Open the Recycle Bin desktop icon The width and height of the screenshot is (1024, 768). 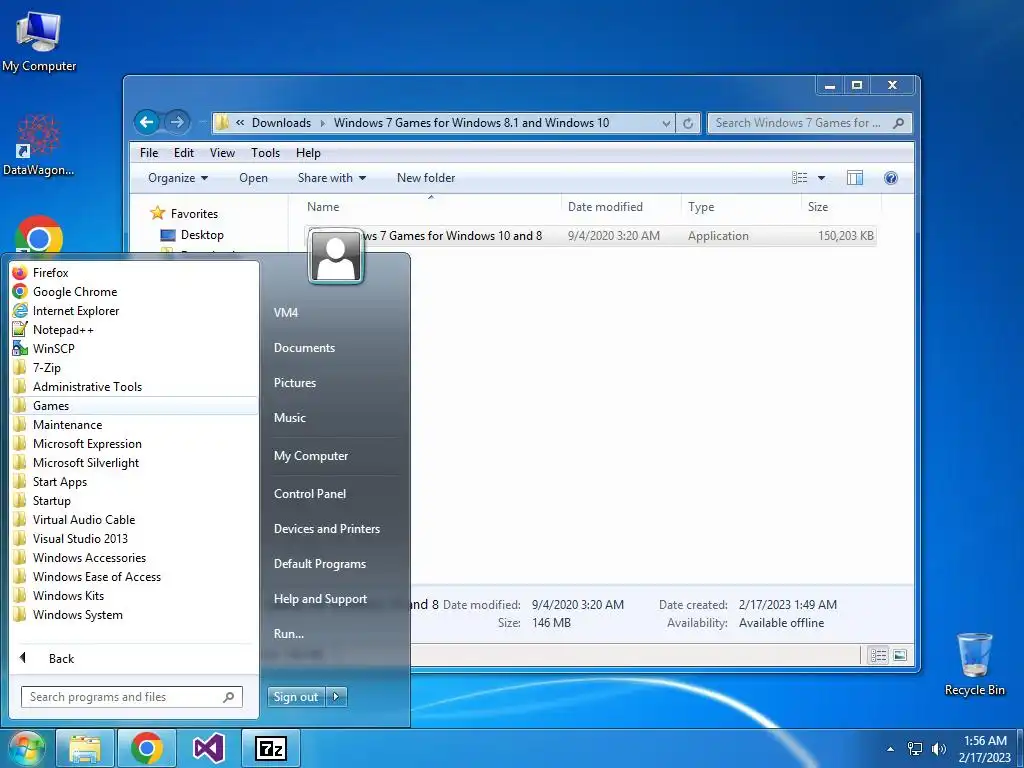click(x=974, y=664)
